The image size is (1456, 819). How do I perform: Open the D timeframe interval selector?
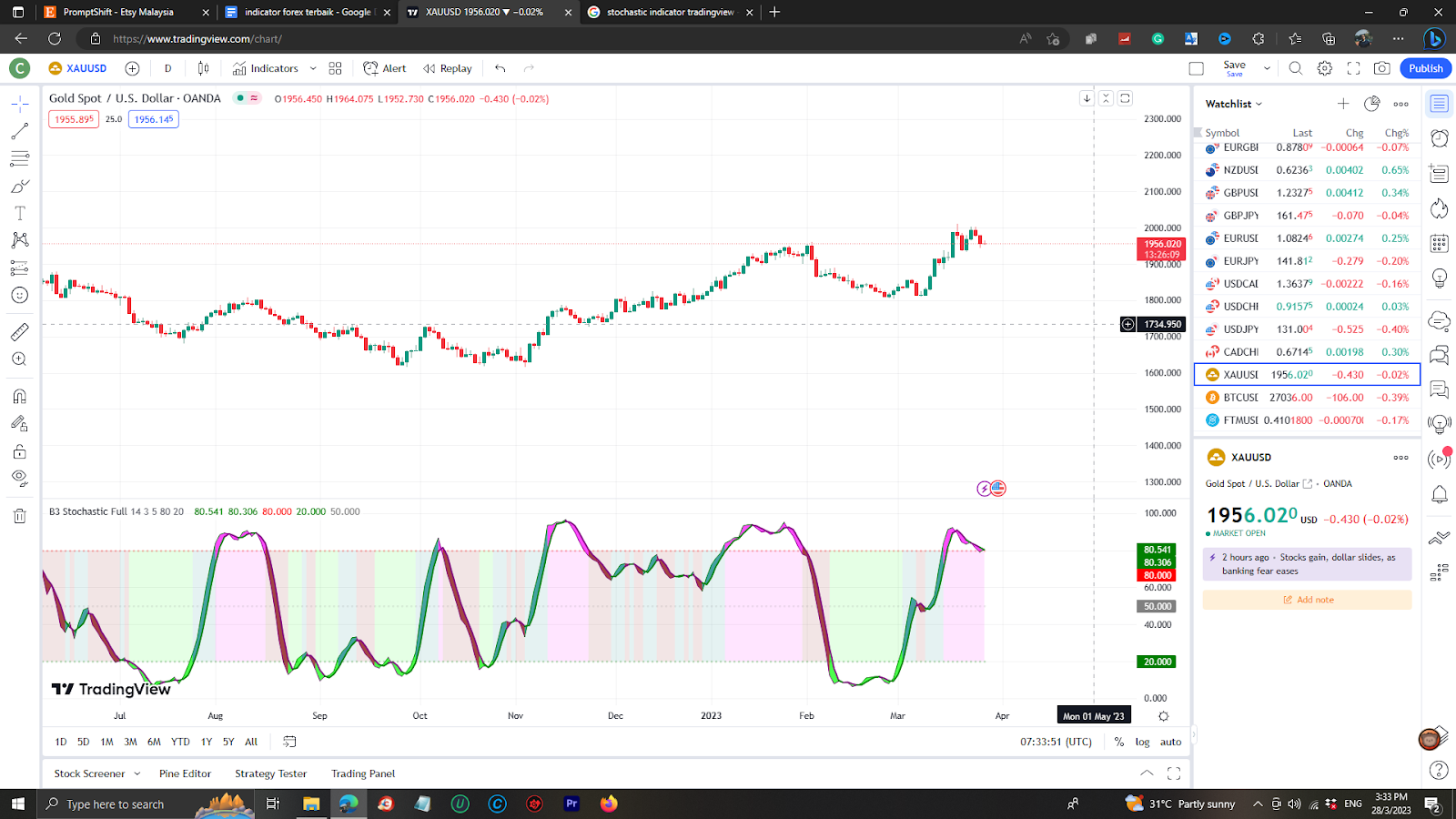[167, 68]
